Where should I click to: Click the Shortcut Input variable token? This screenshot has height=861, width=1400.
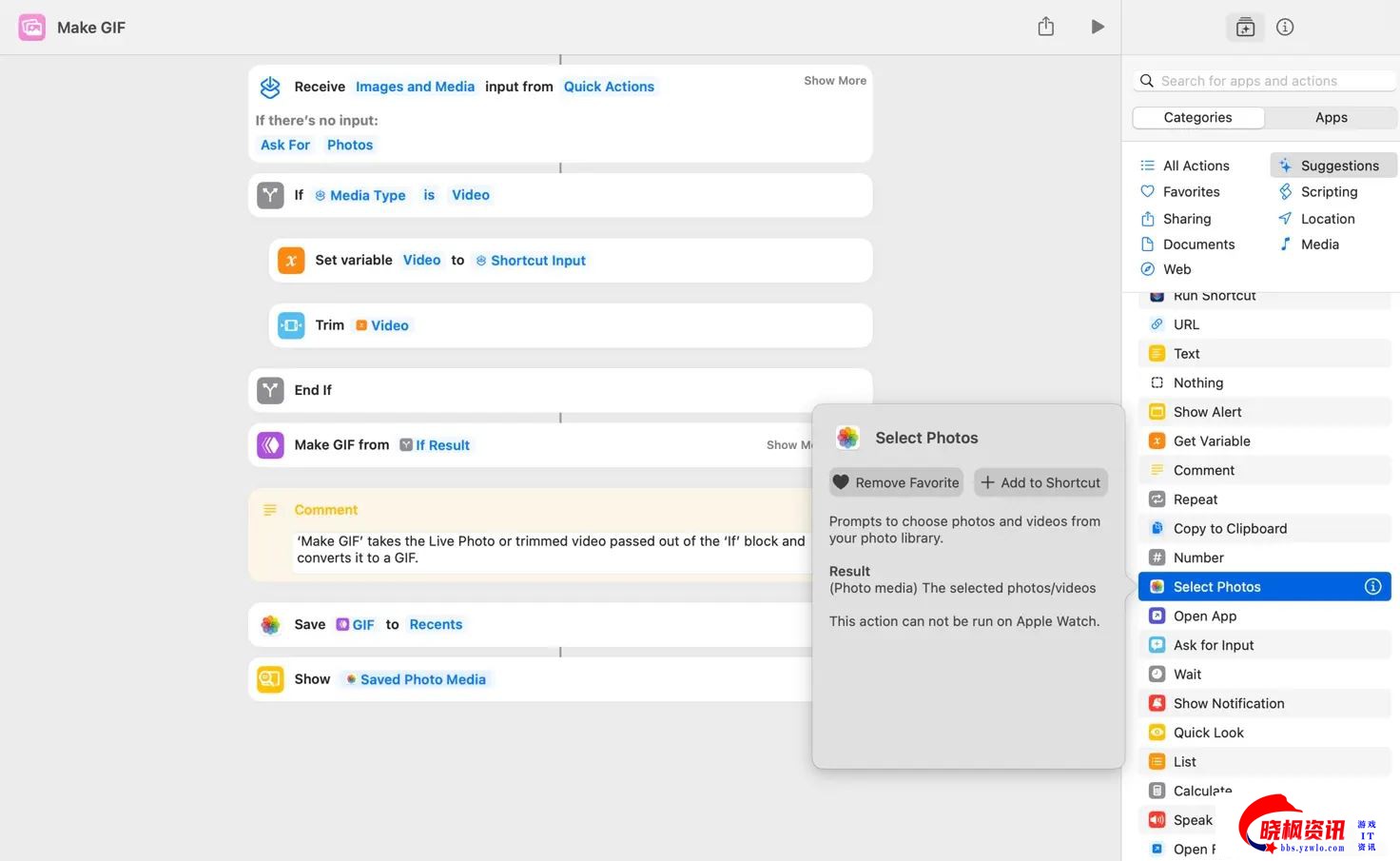(x=531, y=261)
